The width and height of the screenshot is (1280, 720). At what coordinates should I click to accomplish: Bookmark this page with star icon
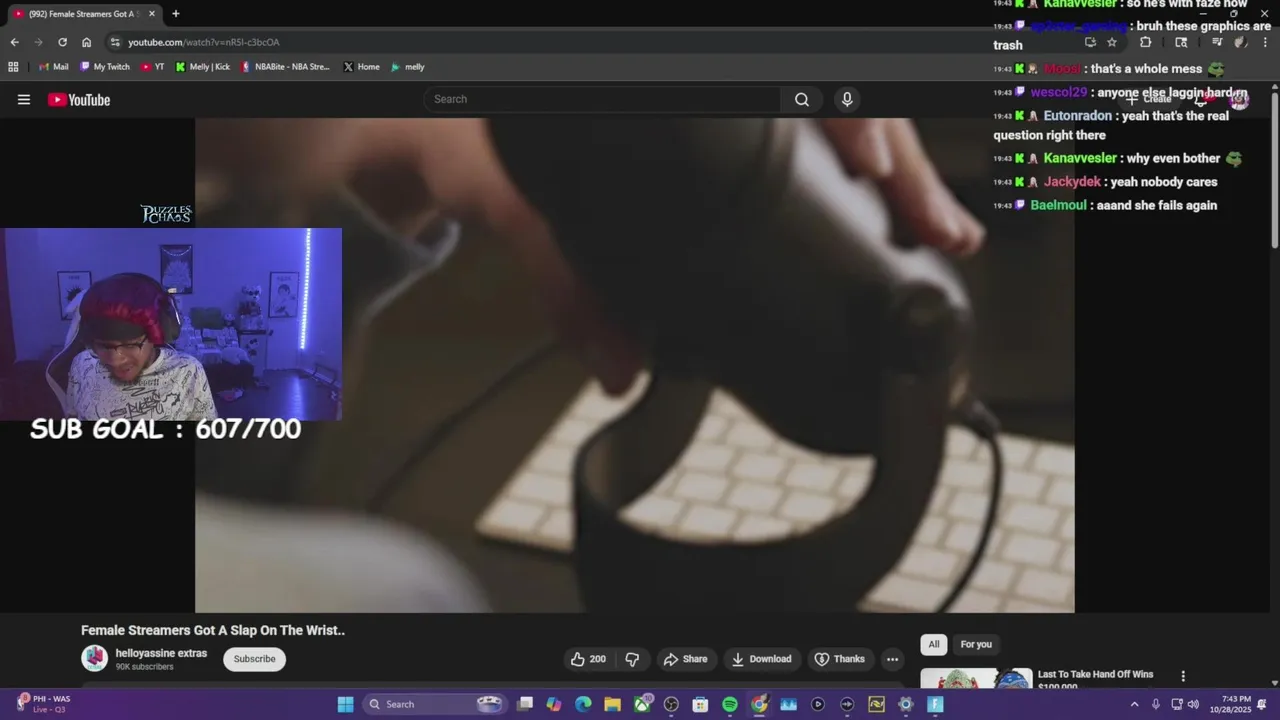tap(1112, 42)
